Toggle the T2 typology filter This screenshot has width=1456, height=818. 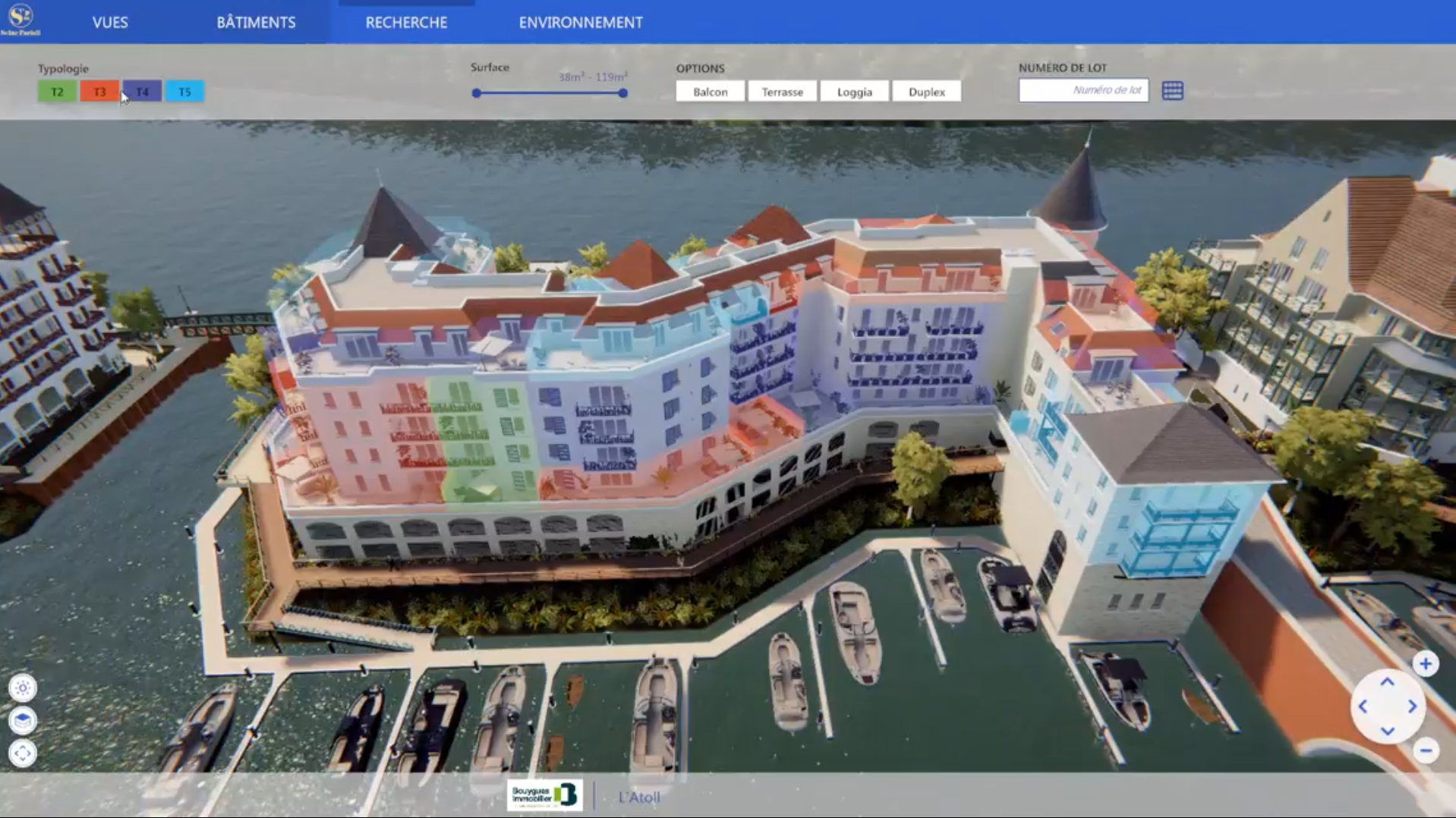click(x=57, y=91)
